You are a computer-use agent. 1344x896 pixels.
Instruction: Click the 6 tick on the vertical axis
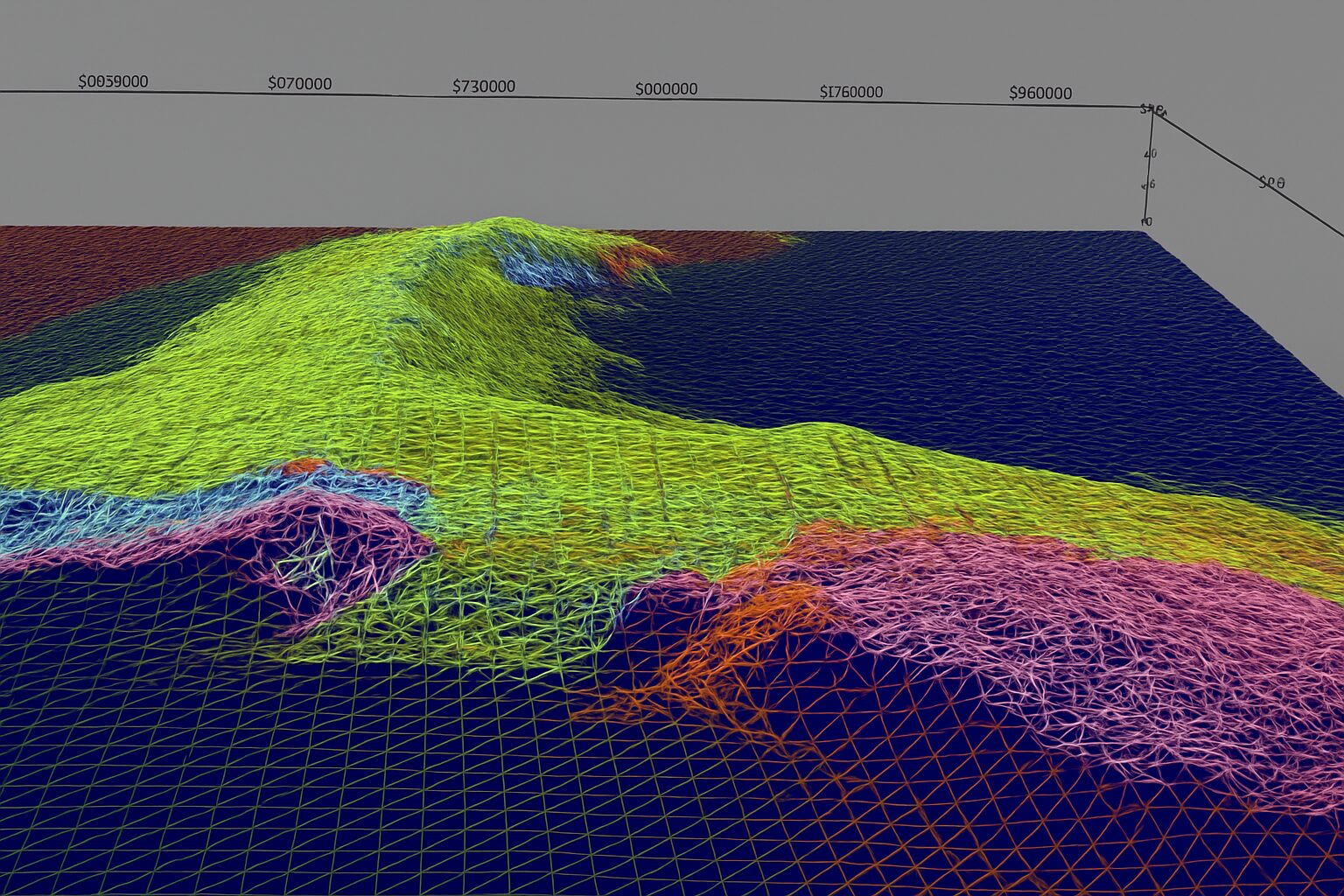coord(1149,185)
